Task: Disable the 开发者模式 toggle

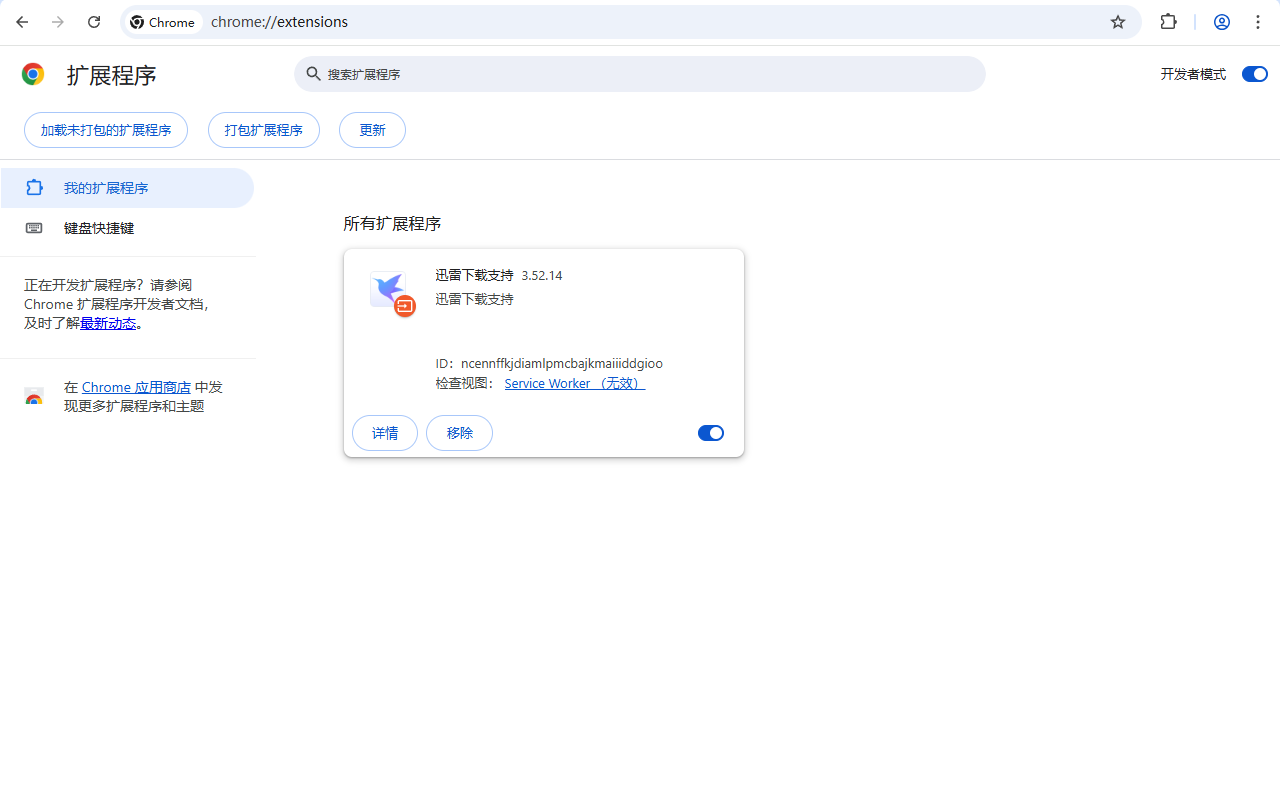Action: 1254,74
